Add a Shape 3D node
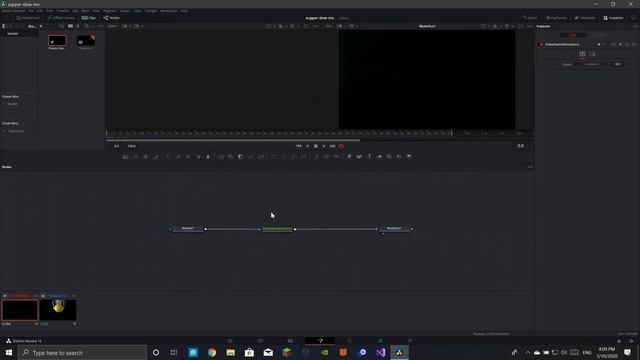The image size is (640, 360). 359,157
